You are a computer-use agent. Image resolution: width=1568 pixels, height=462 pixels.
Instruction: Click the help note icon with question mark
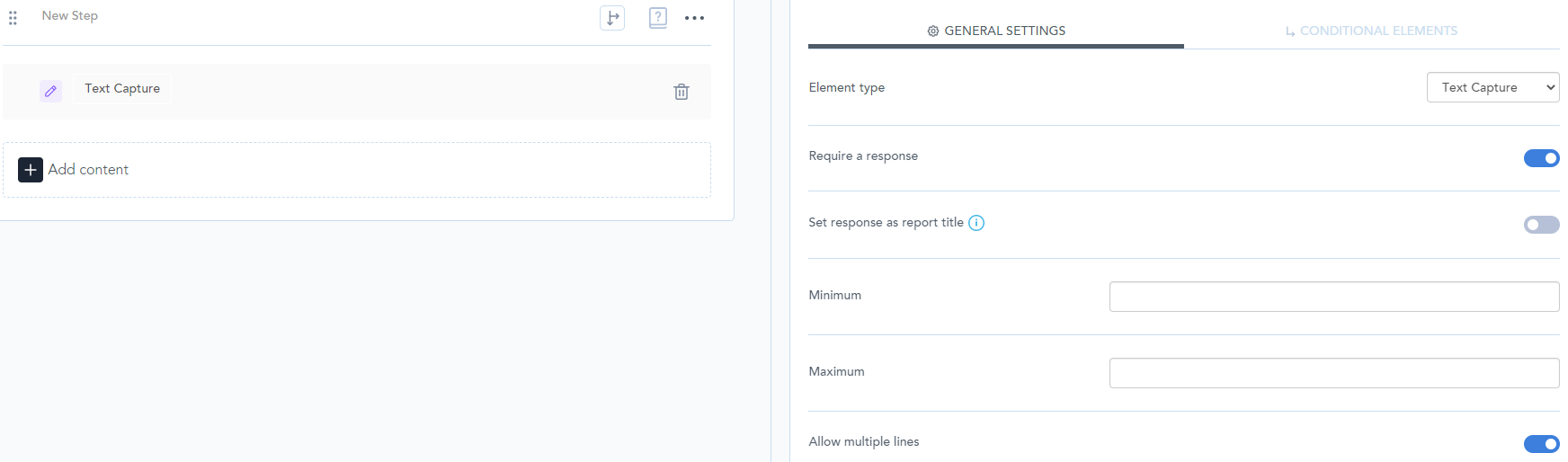click(658, 18)
